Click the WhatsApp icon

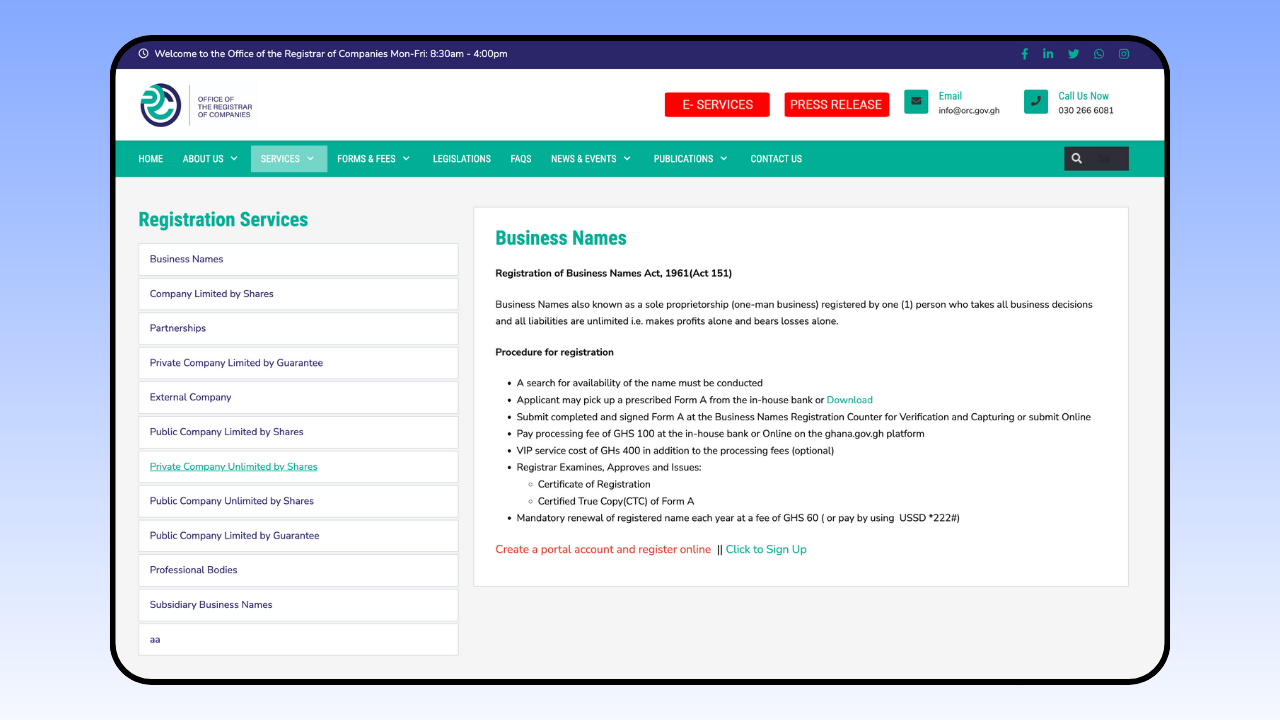coord(1098,54)
